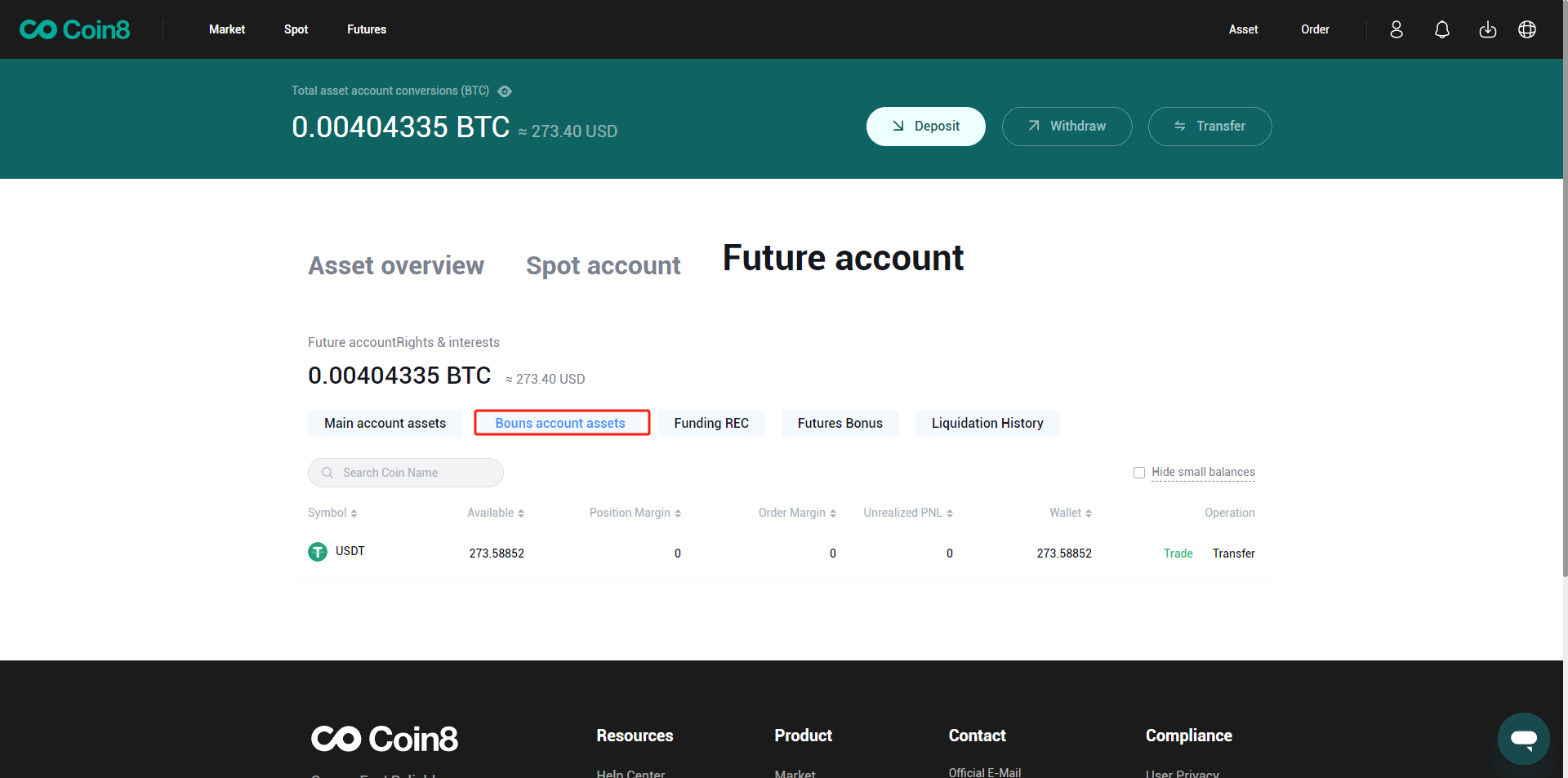Viewport: 1568px width, 778px height.
Task: Sort by Available column
Action: pos(496,513)
